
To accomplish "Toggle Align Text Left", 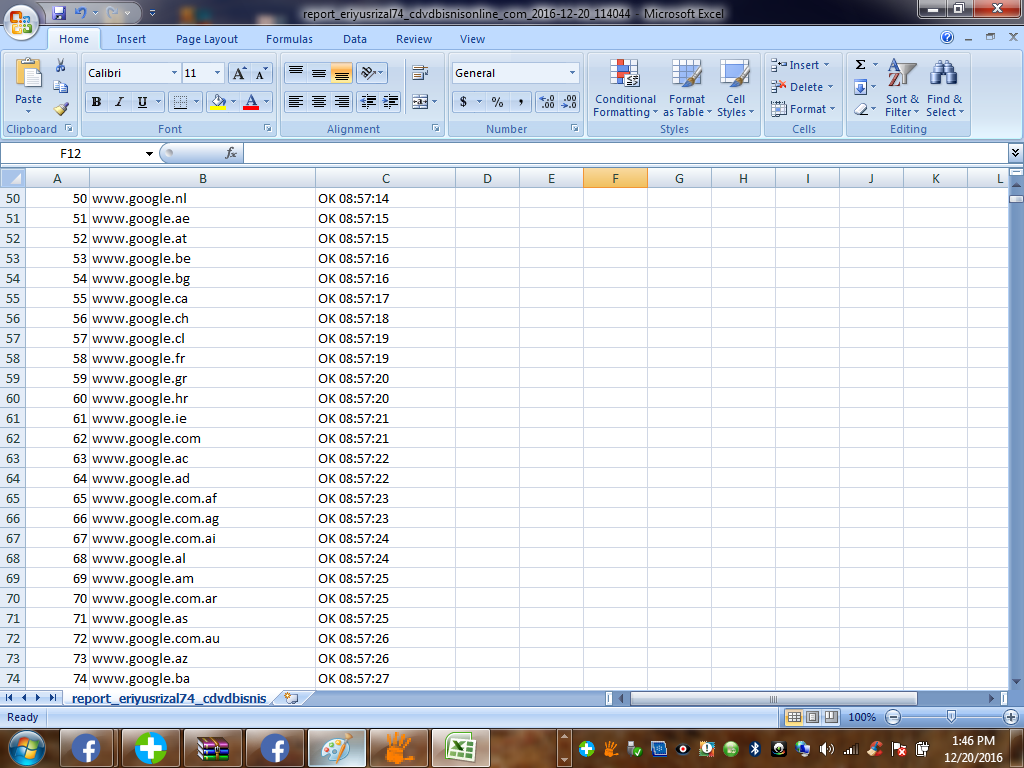I will tap(296, 102).
